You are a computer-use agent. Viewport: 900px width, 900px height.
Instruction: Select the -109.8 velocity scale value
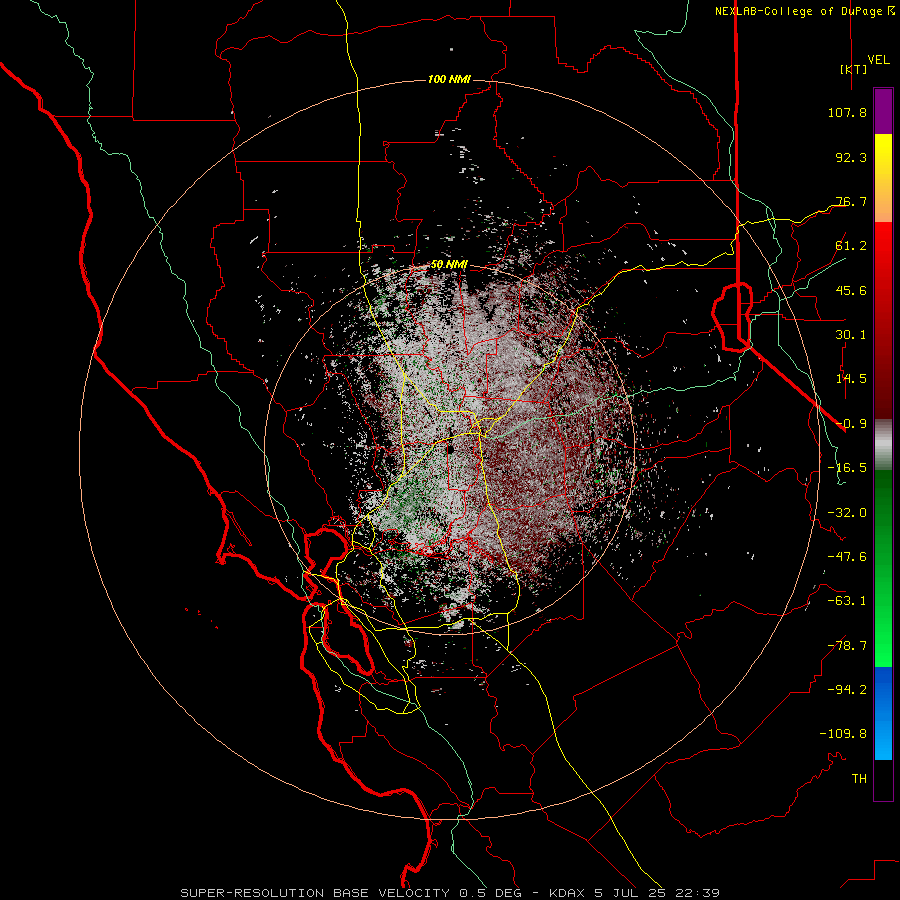point(843,734)
